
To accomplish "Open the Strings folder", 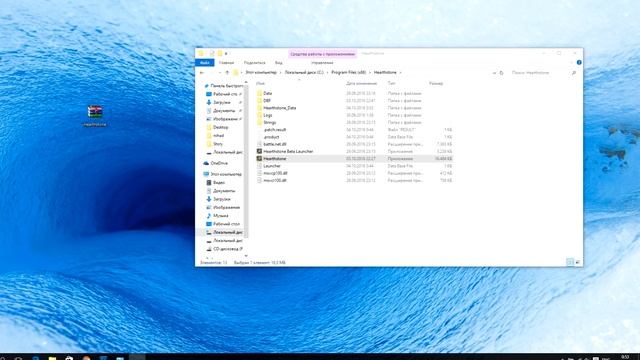I will point(270,122).
